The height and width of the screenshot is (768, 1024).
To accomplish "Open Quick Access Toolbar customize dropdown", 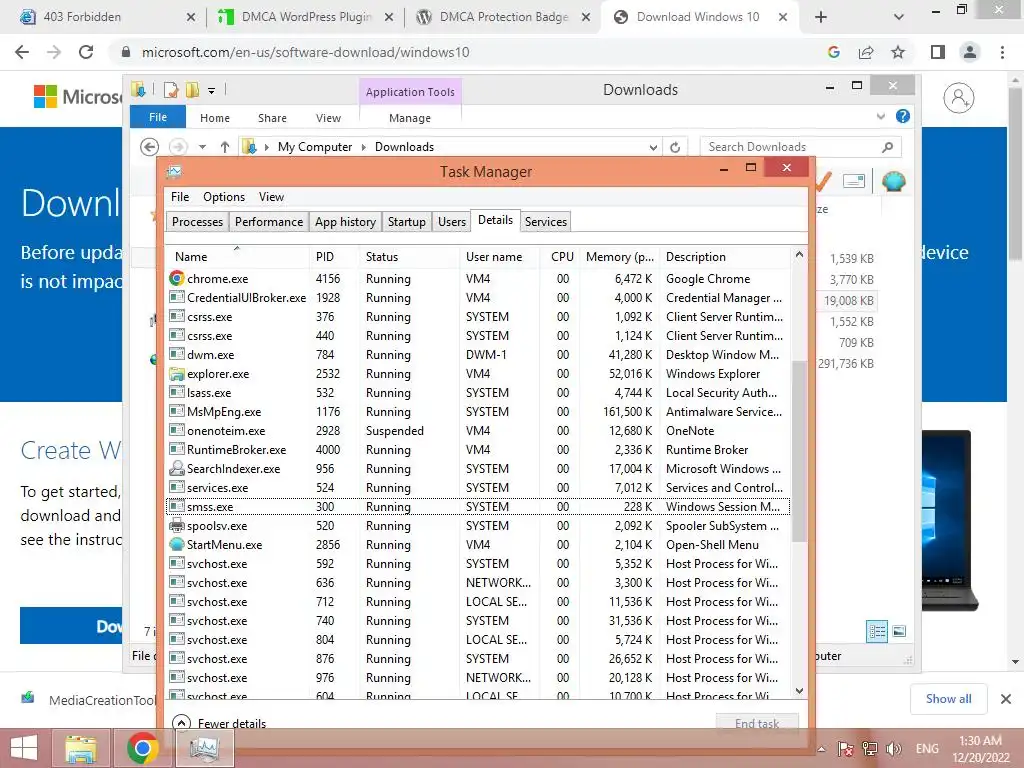I will tap(212, 91).
